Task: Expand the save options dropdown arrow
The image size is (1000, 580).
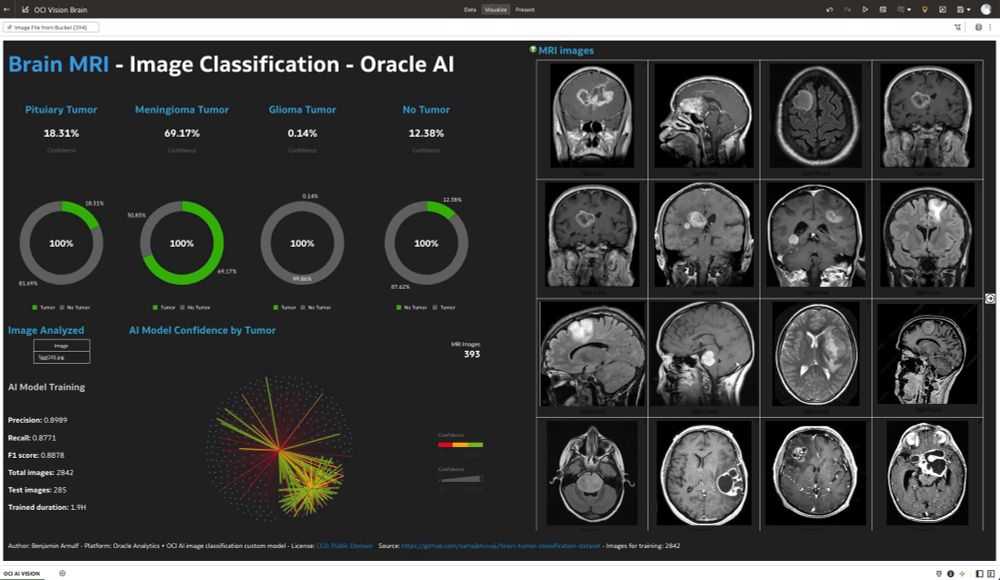Action: (968, 10)
